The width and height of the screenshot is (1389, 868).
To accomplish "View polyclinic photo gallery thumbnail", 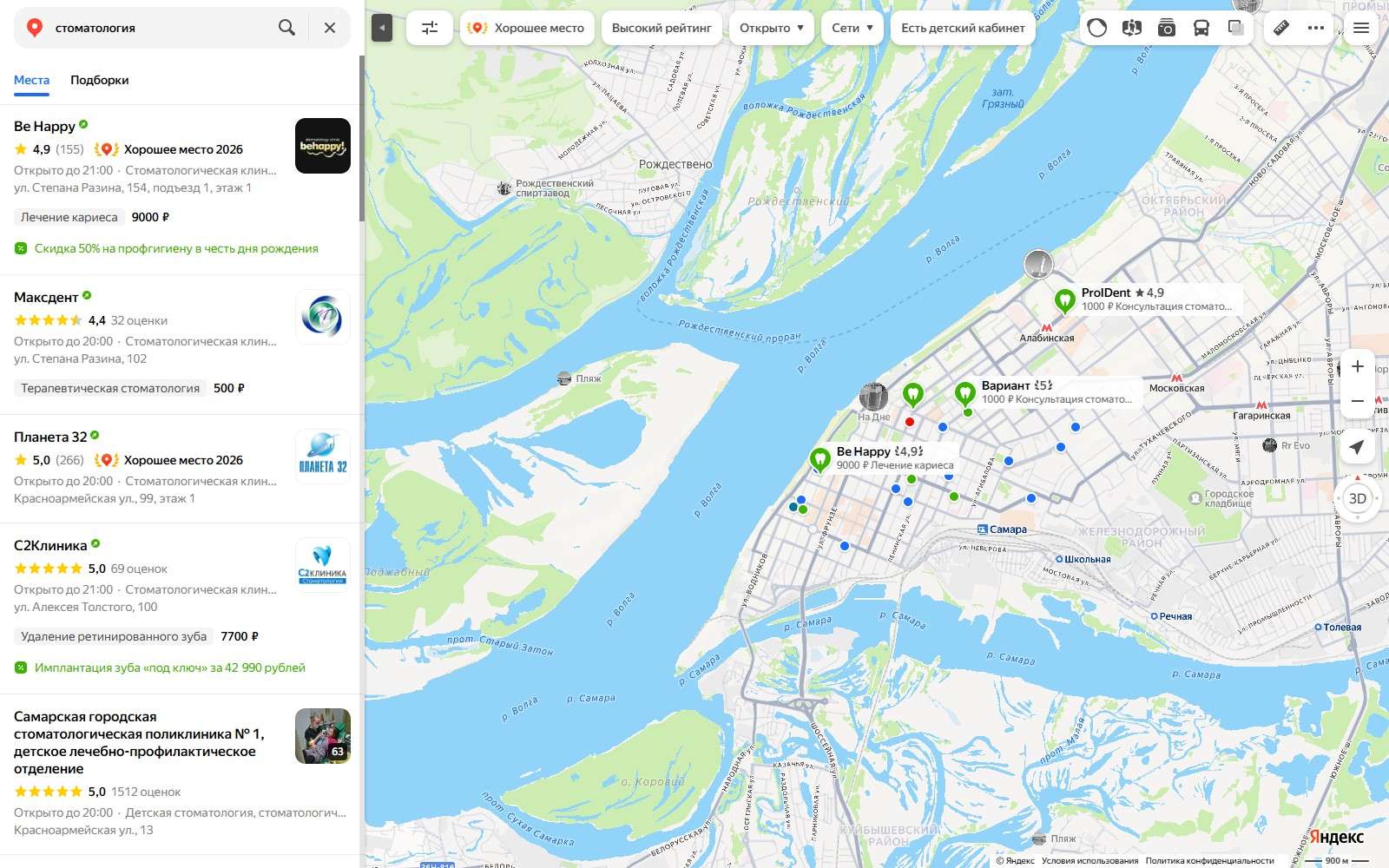I will tap(323, 736).
